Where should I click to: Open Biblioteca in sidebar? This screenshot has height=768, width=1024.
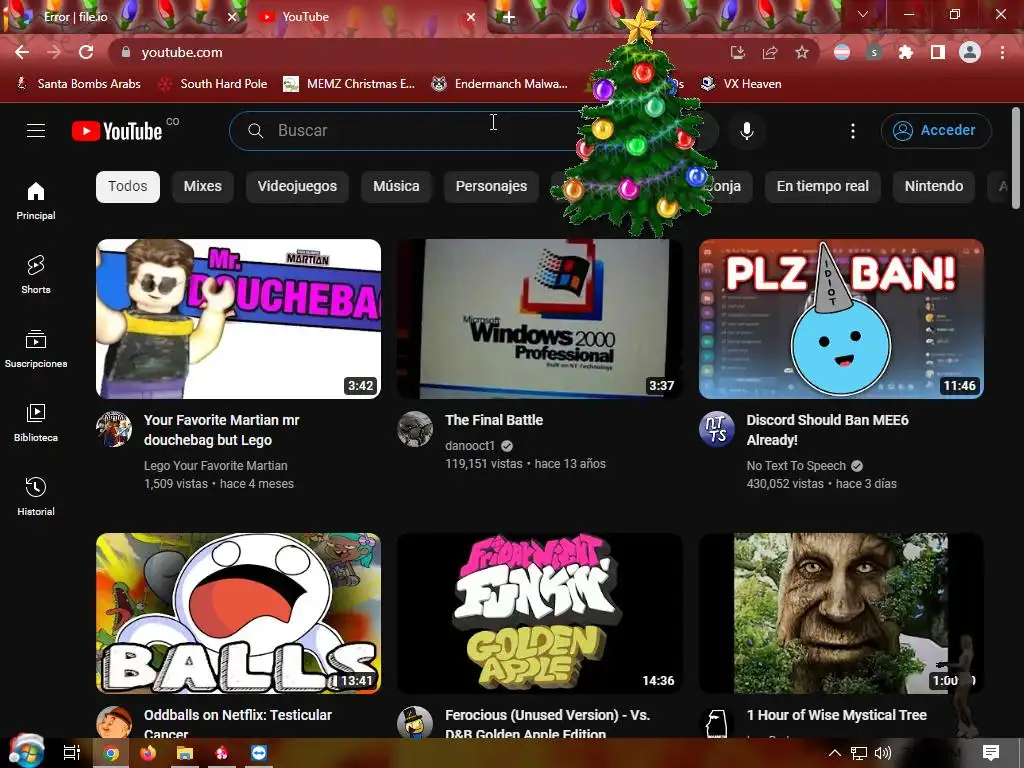click(36, 423)
